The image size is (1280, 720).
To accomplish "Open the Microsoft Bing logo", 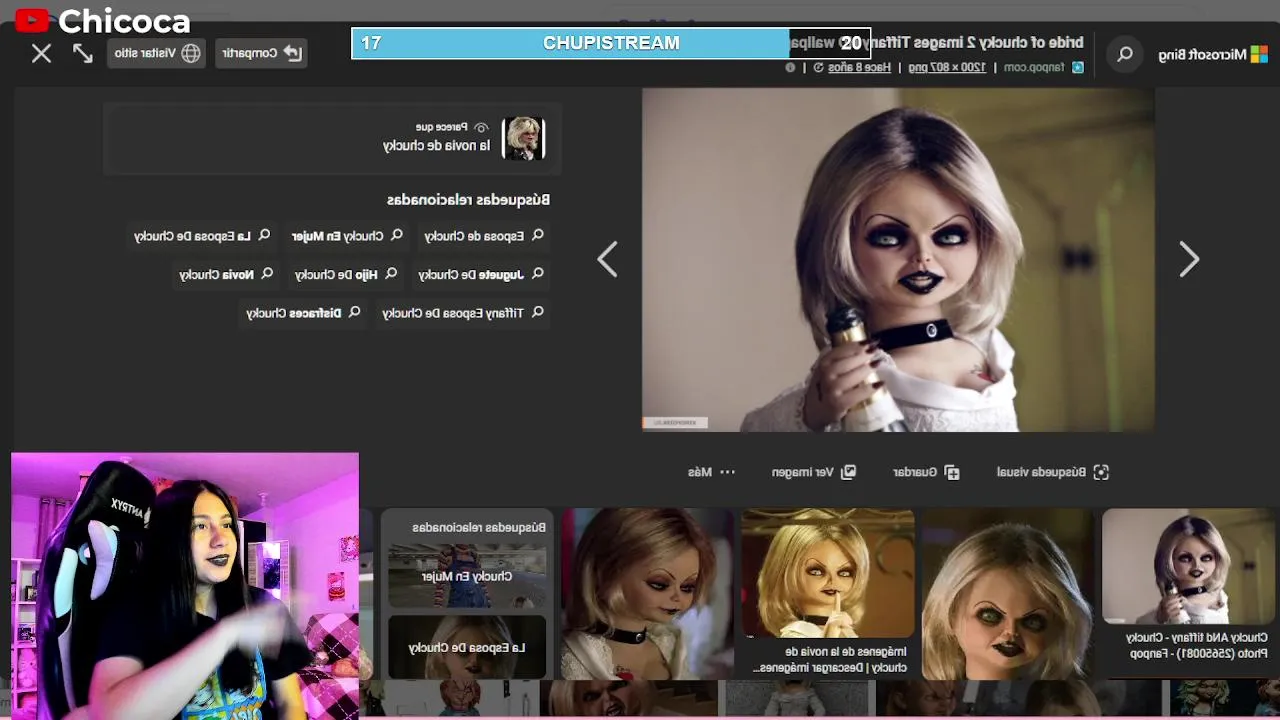I will 1214,55.
